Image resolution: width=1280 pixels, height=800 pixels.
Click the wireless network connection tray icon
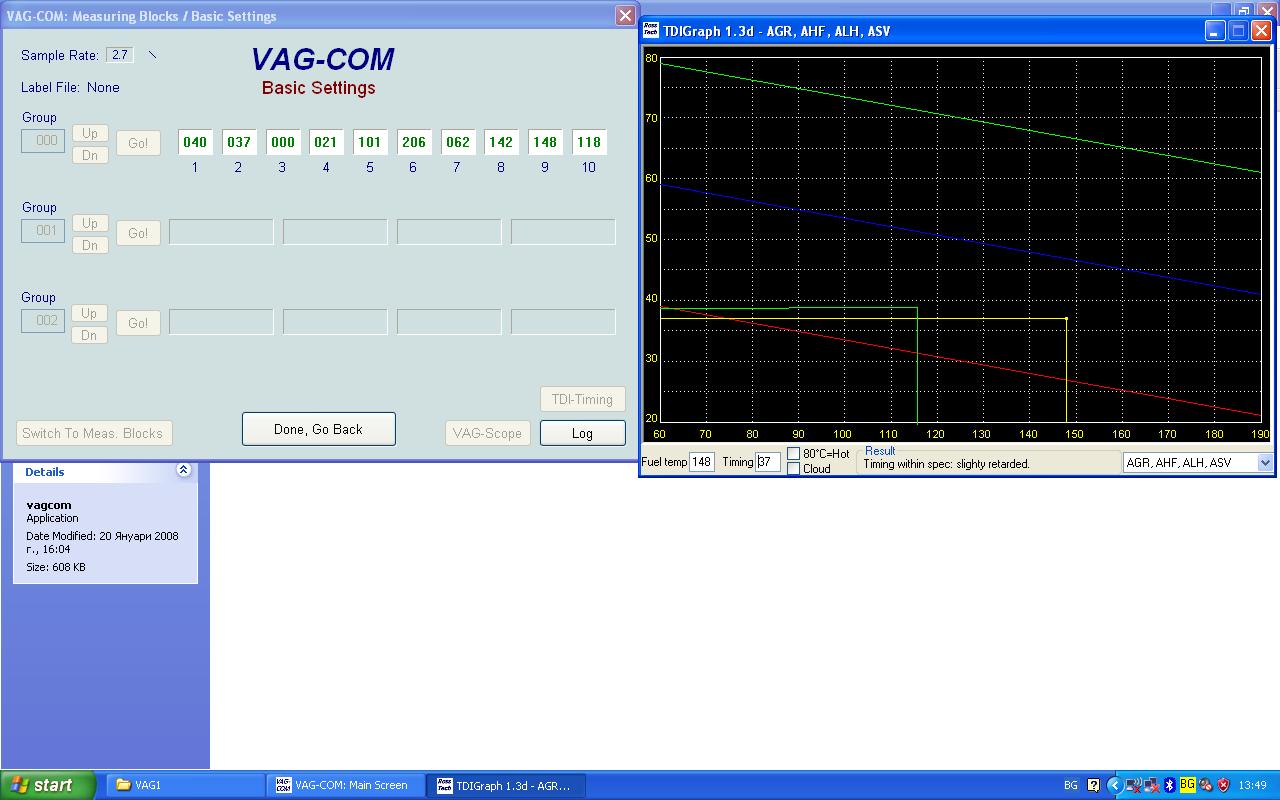tap(1133, 785)
